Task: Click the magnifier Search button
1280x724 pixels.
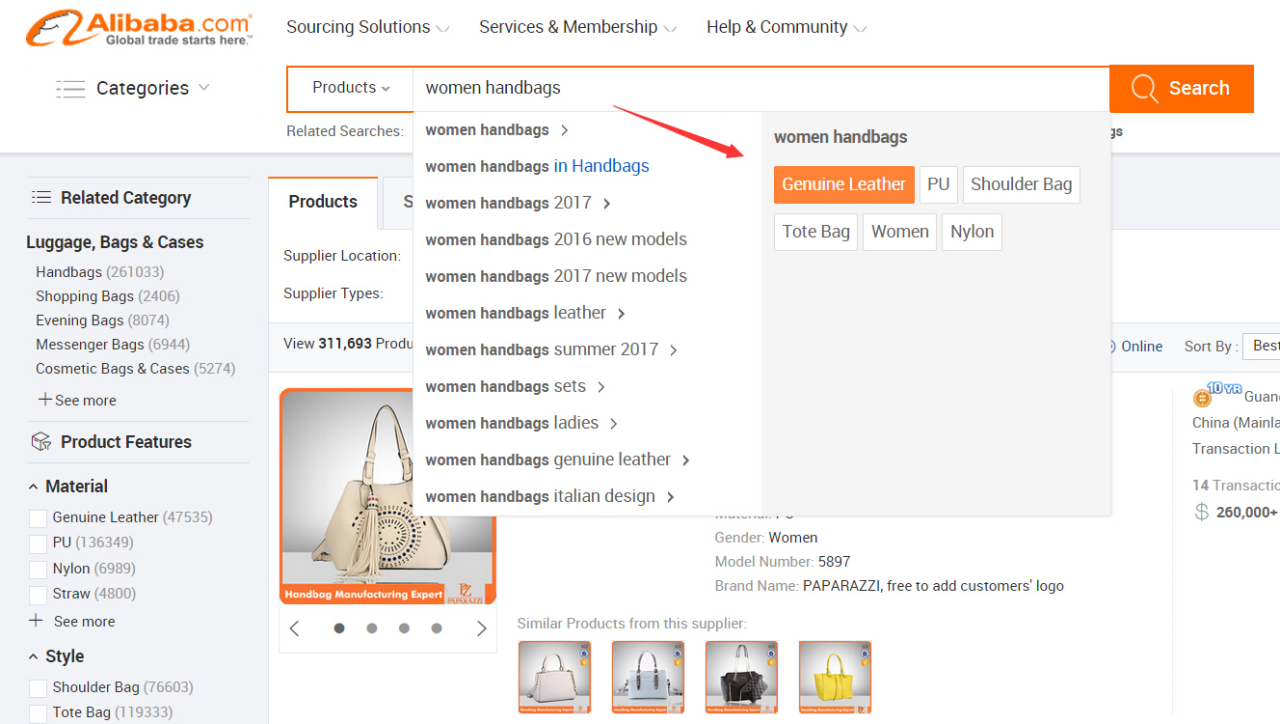Action: (x=1181, y=89)
